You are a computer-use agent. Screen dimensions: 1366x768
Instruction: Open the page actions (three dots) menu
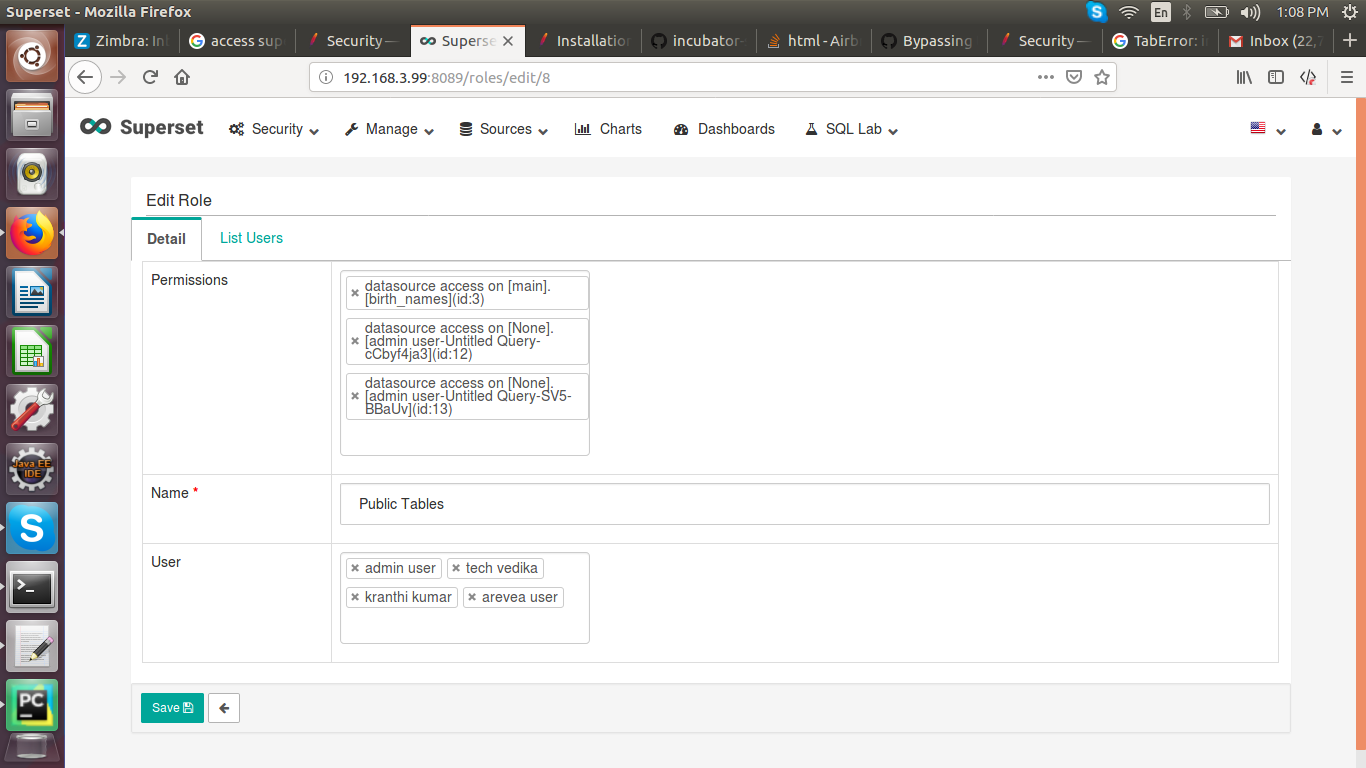click(x=1046, y=77)
